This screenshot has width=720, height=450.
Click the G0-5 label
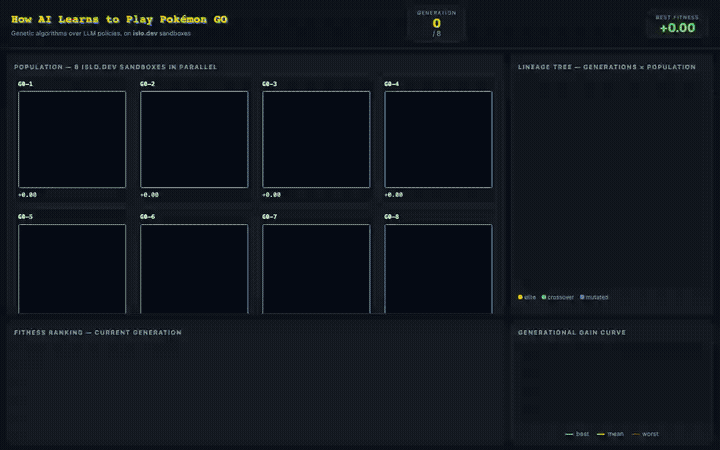(25, 217)
